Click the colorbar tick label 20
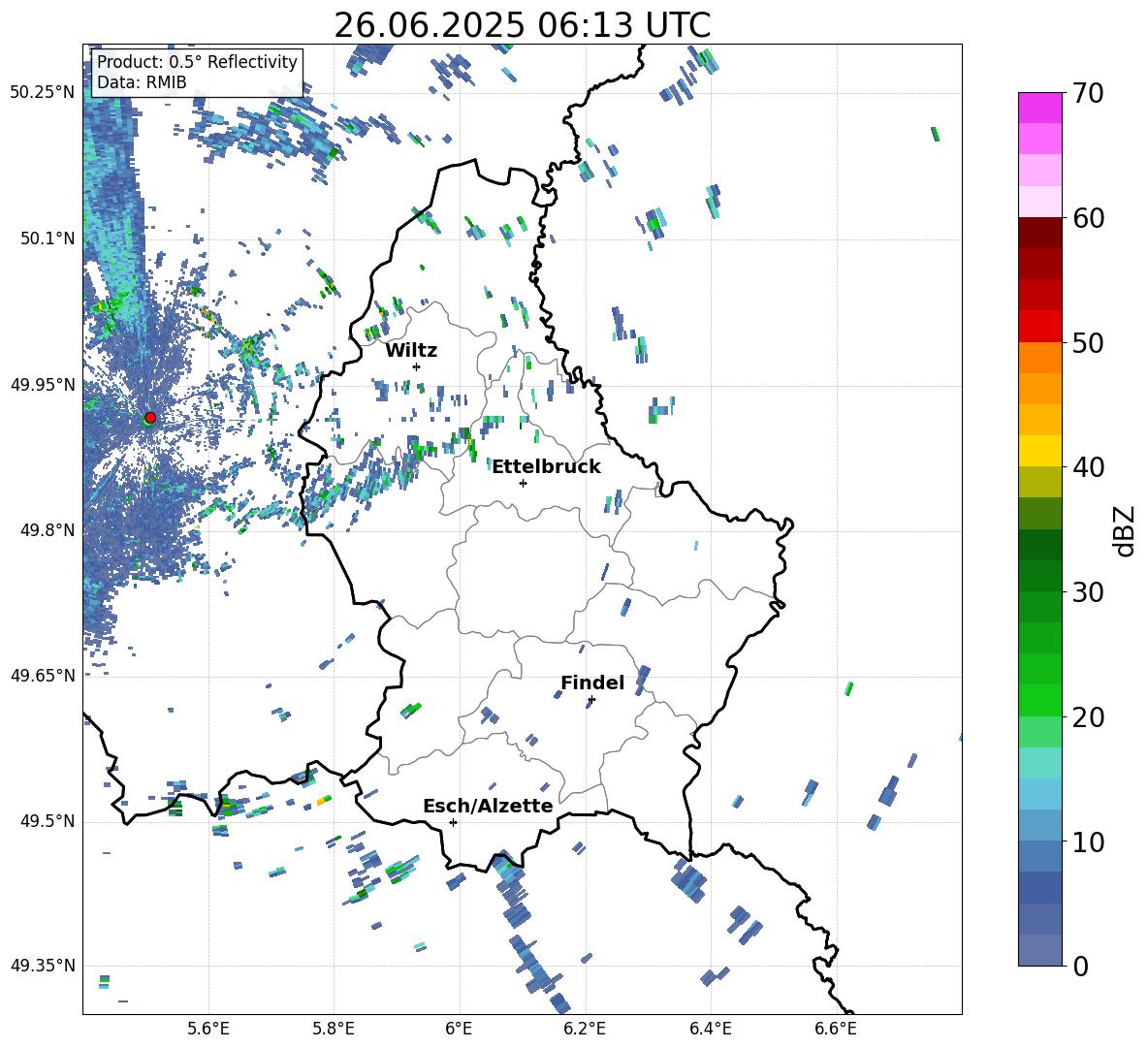Image resolution: width=1148 pixels, height=1048 pixels. tap(1088, 716)
